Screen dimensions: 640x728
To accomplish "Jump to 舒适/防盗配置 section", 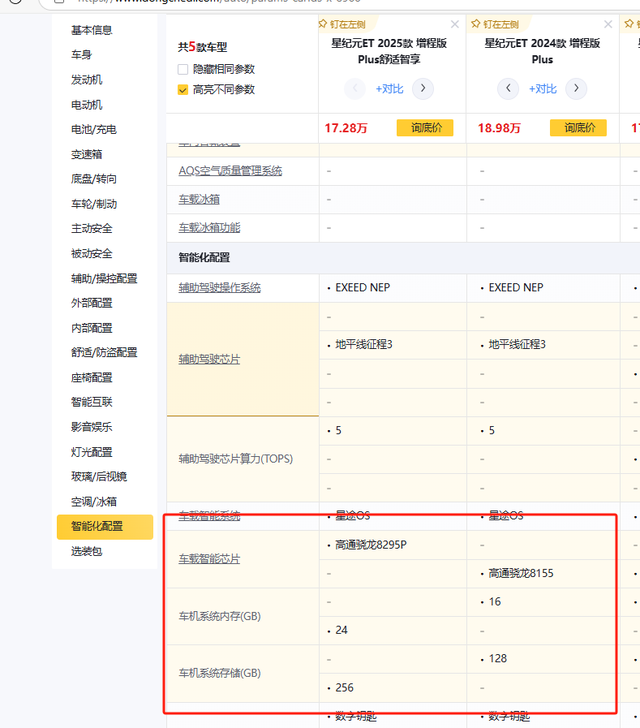I will pos(104,352).
